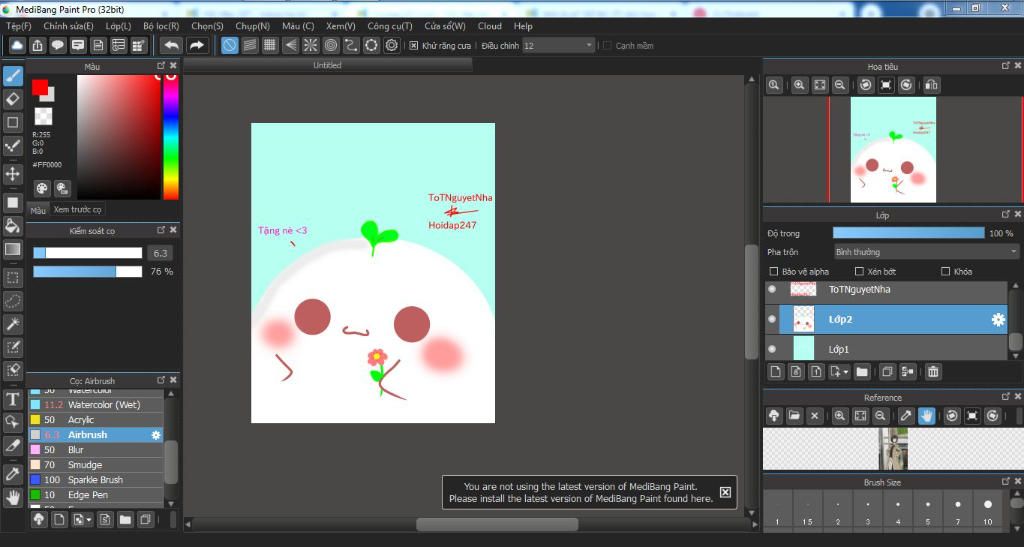Hide the Lớp1 layer

773,349
